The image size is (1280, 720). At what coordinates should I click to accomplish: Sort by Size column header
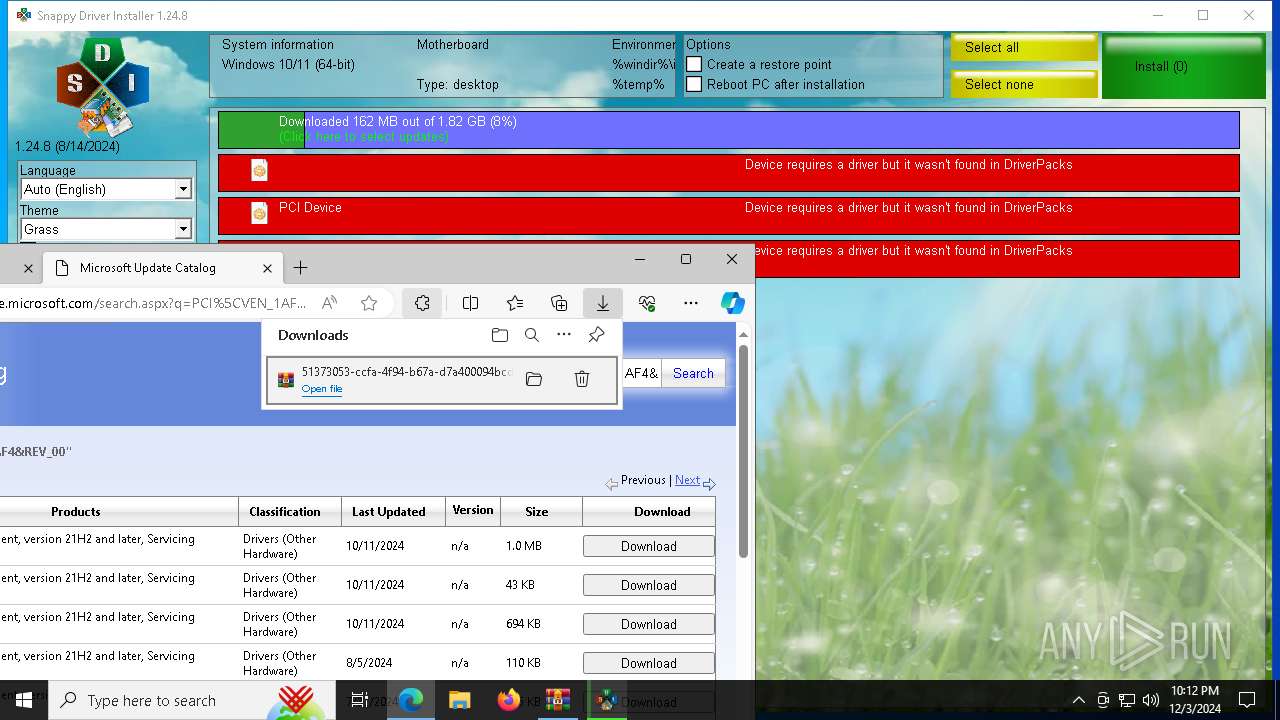[537, 511]
